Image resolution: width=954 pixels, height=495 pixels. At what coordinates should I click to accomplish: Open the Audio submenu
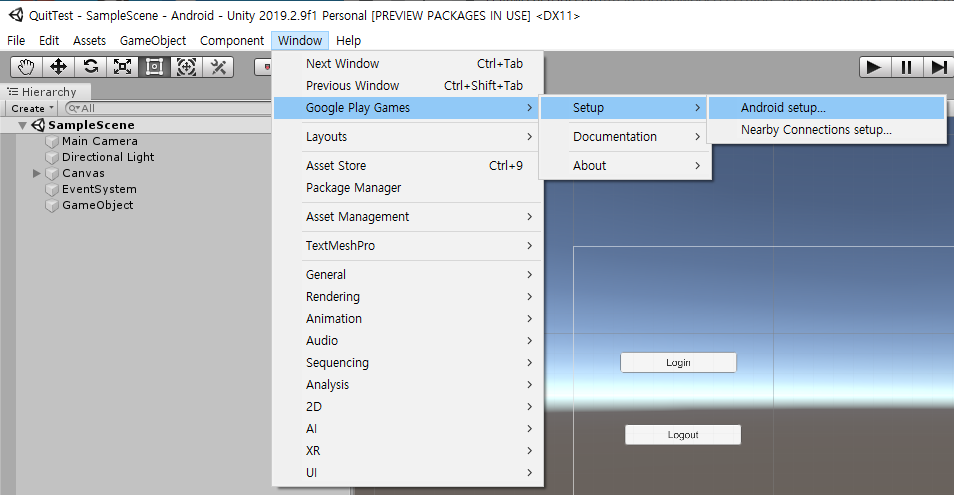pos(408,341)
